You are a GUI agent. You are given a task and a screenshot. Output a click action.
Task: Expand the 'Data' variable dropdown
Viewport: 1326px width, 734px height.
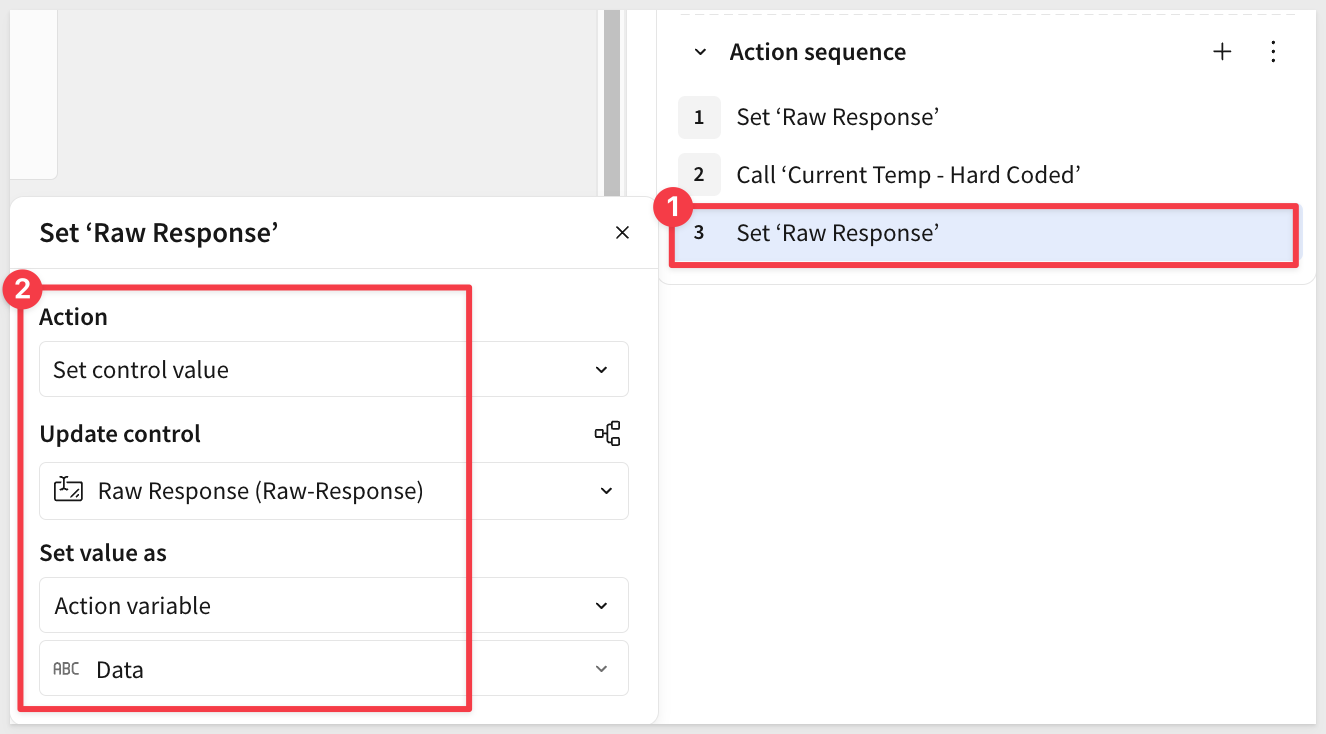tap(333, 669)
